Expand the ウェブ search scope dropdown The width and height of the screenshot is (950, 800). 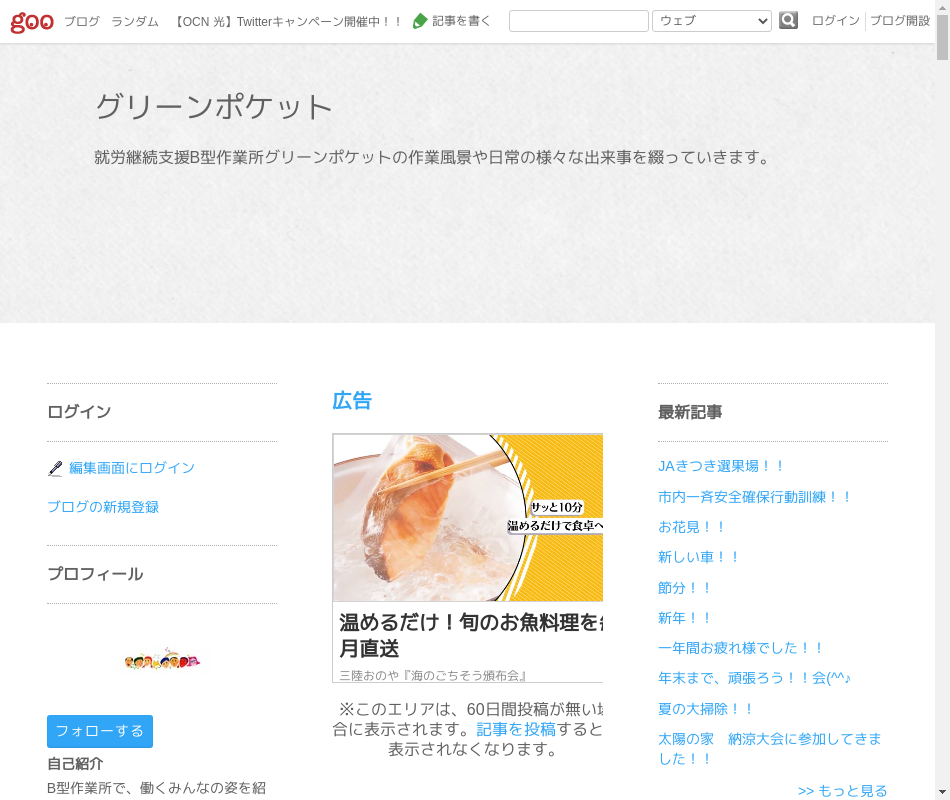pyautogui.click(x=711, y=21)
